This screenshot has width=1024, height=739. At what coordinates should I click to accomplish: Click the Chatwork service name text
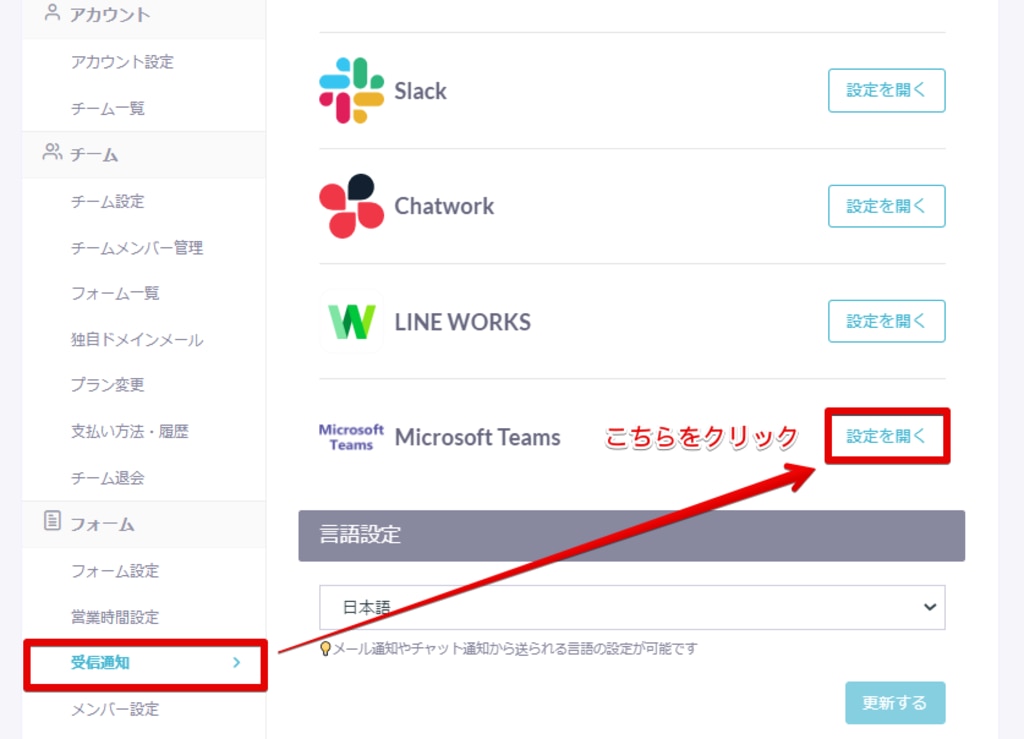[x=444, y=206]
